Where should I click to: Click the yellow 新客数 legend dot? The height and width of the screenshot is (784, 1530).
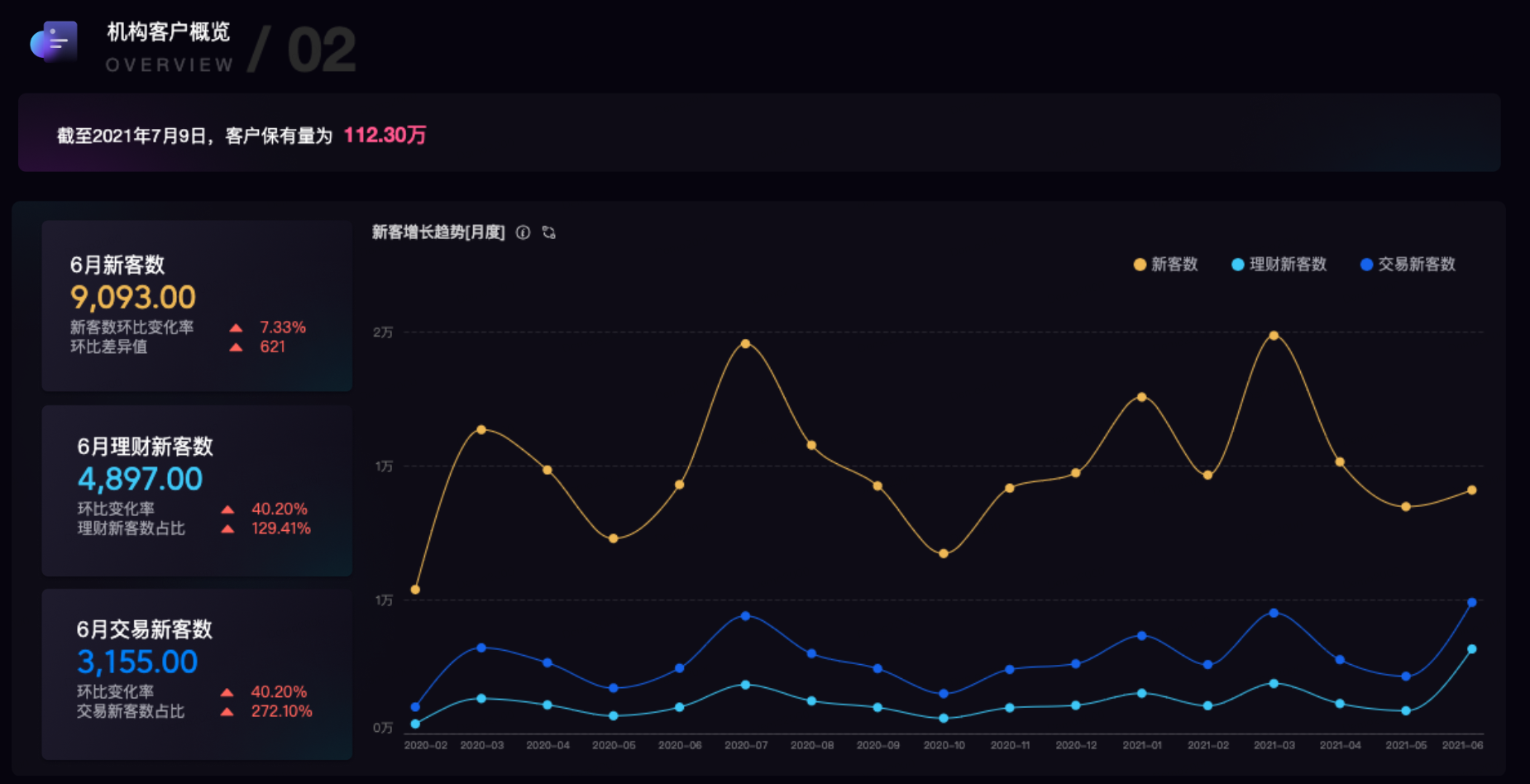[x=1140, y=265]
